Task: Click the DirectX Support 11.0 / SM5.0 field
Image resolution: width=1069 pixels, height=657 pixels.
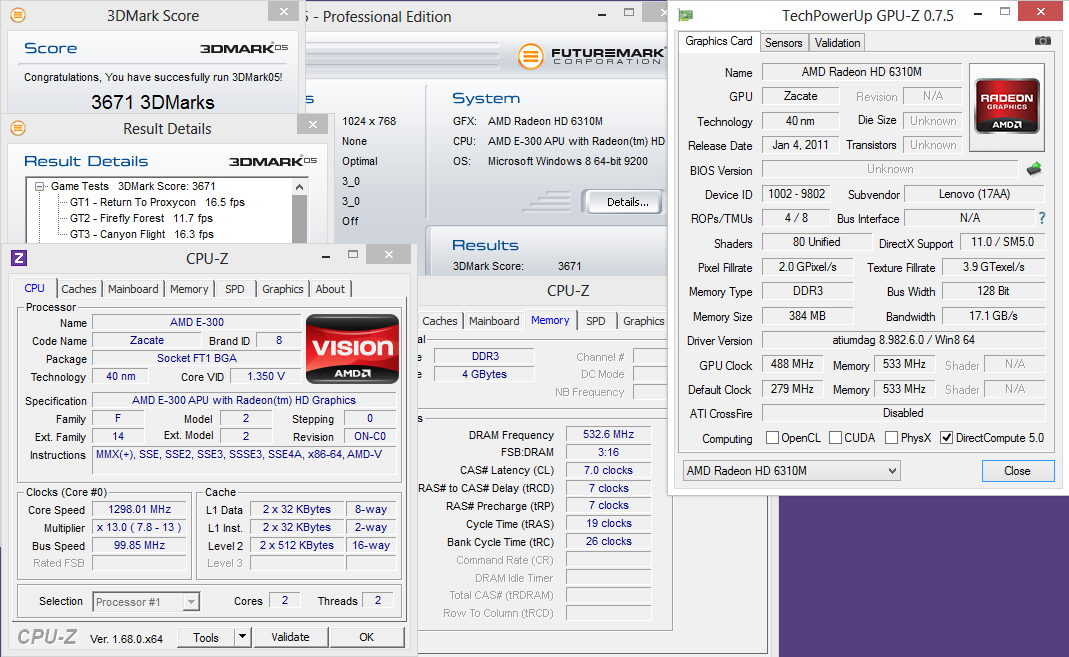Action: pos(1002,241)
